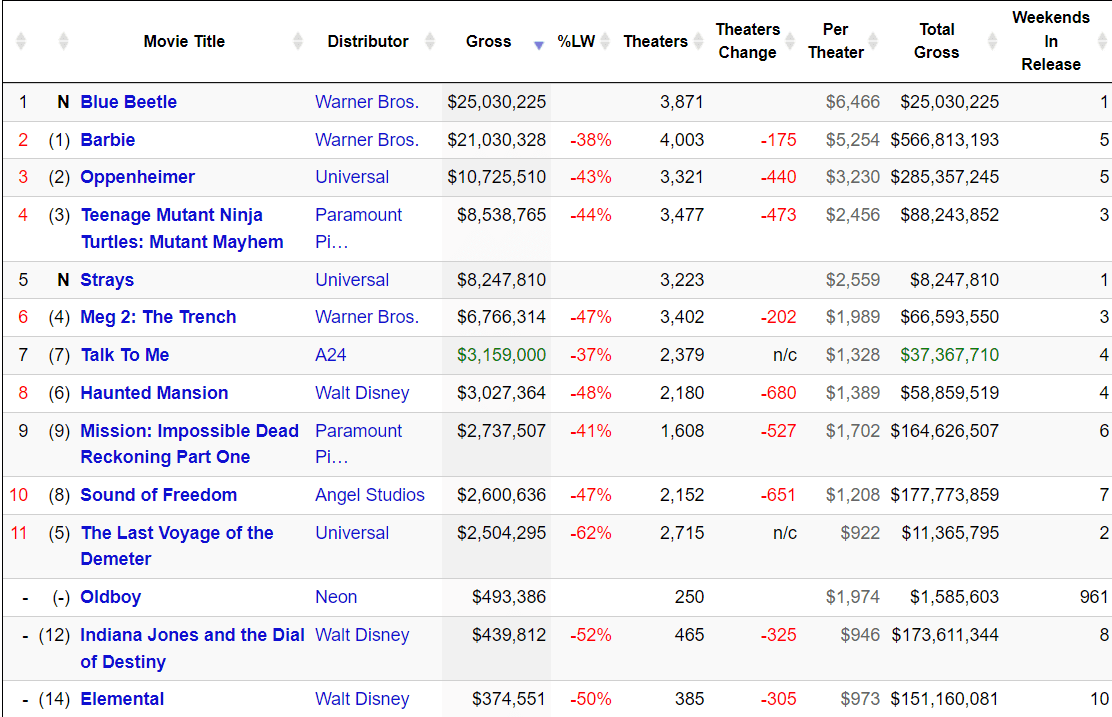The height and width of the screenshot is (717, 1112).
Task: Click the -62% last-week change value
Action: 591,533
